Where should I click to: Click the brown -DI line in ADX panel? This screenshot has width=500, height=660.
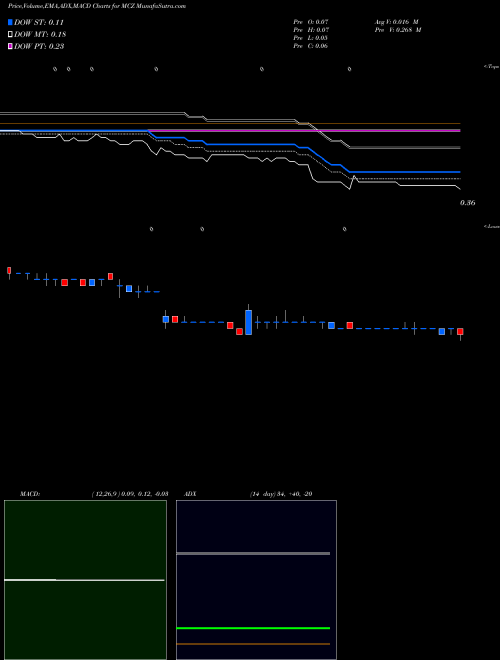(x=253, y=644)
